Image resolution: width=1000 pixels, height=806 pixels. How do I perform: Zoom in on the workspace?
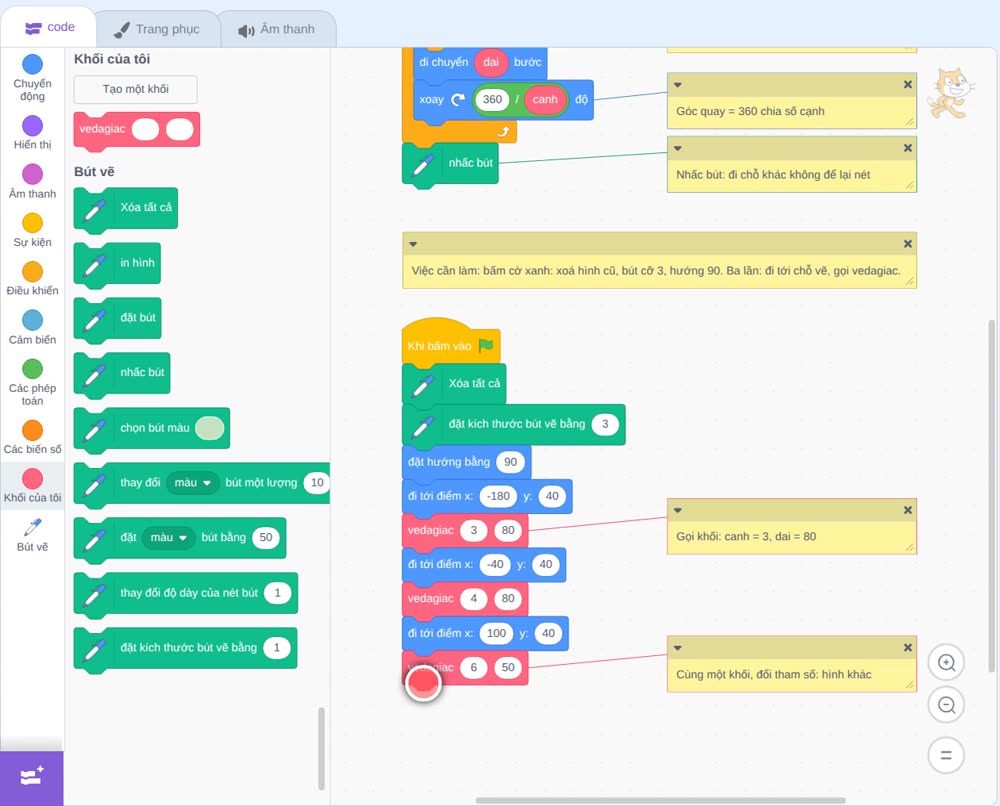coord(946,663)
